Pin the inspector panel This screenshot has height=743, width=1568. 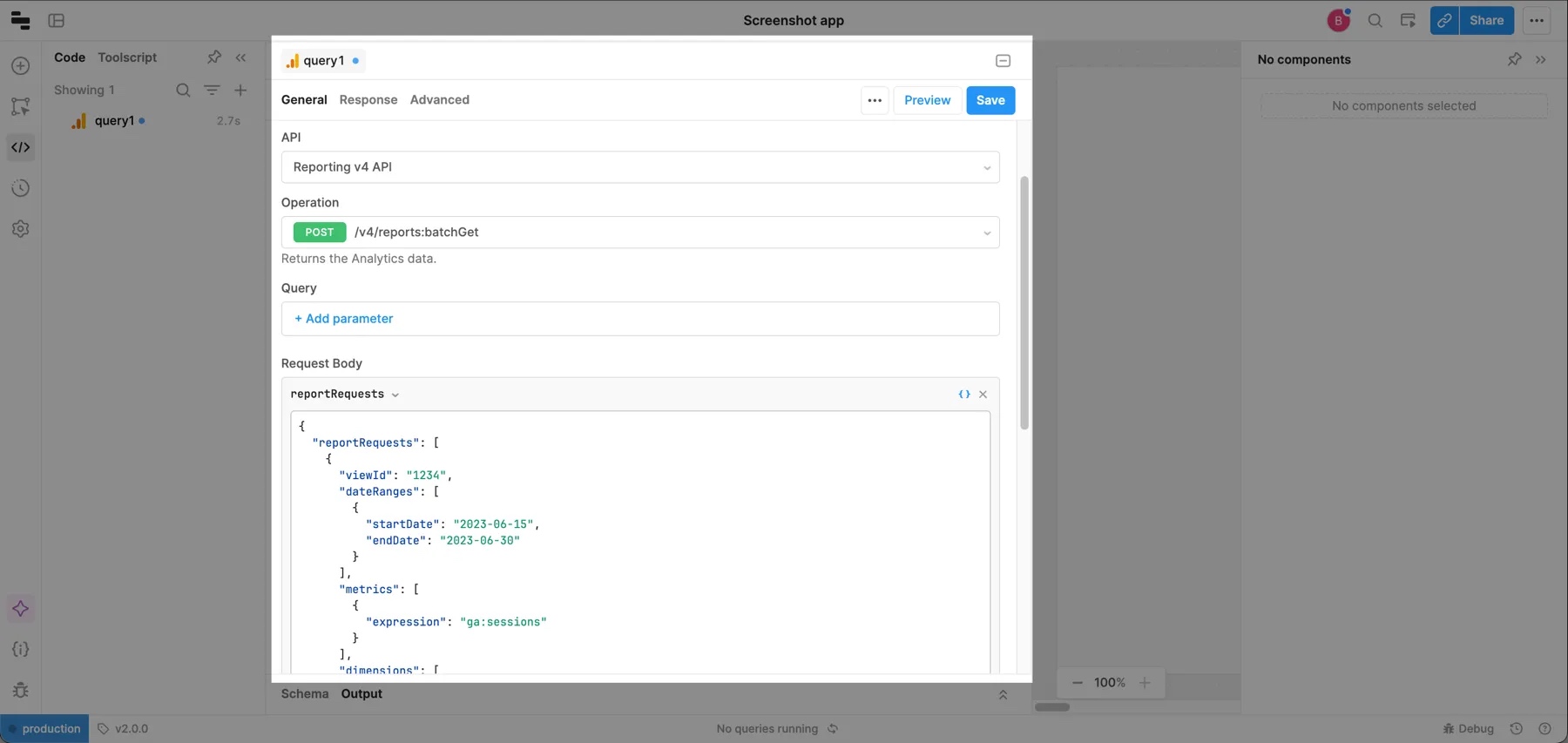pos(1515,59)
